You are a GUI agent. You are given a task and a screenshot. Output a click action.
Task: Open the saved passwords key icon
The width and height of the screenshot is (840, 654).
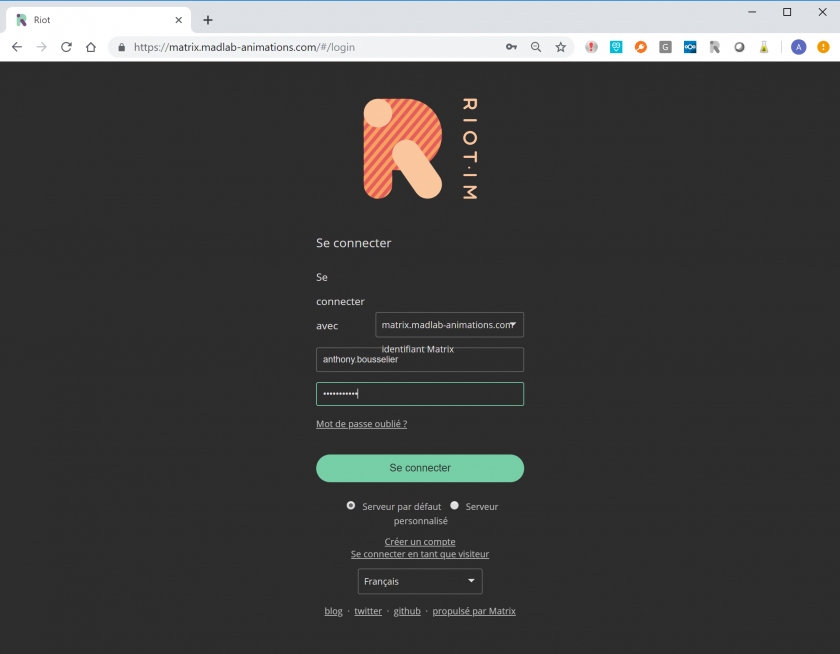coord(511,47)
